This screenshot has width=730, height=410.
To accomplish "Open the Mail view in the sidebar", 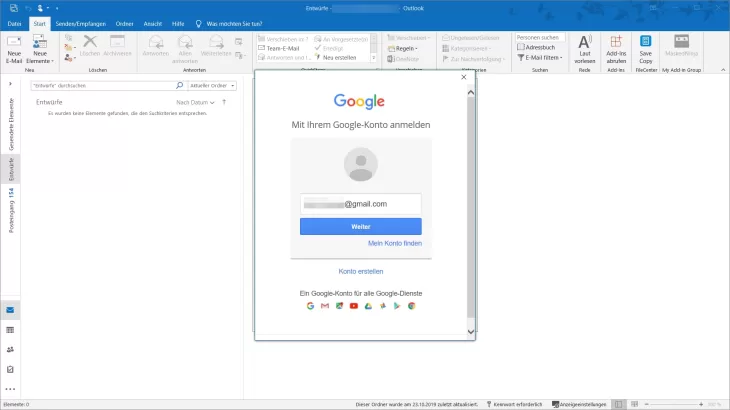I will 10,310.
